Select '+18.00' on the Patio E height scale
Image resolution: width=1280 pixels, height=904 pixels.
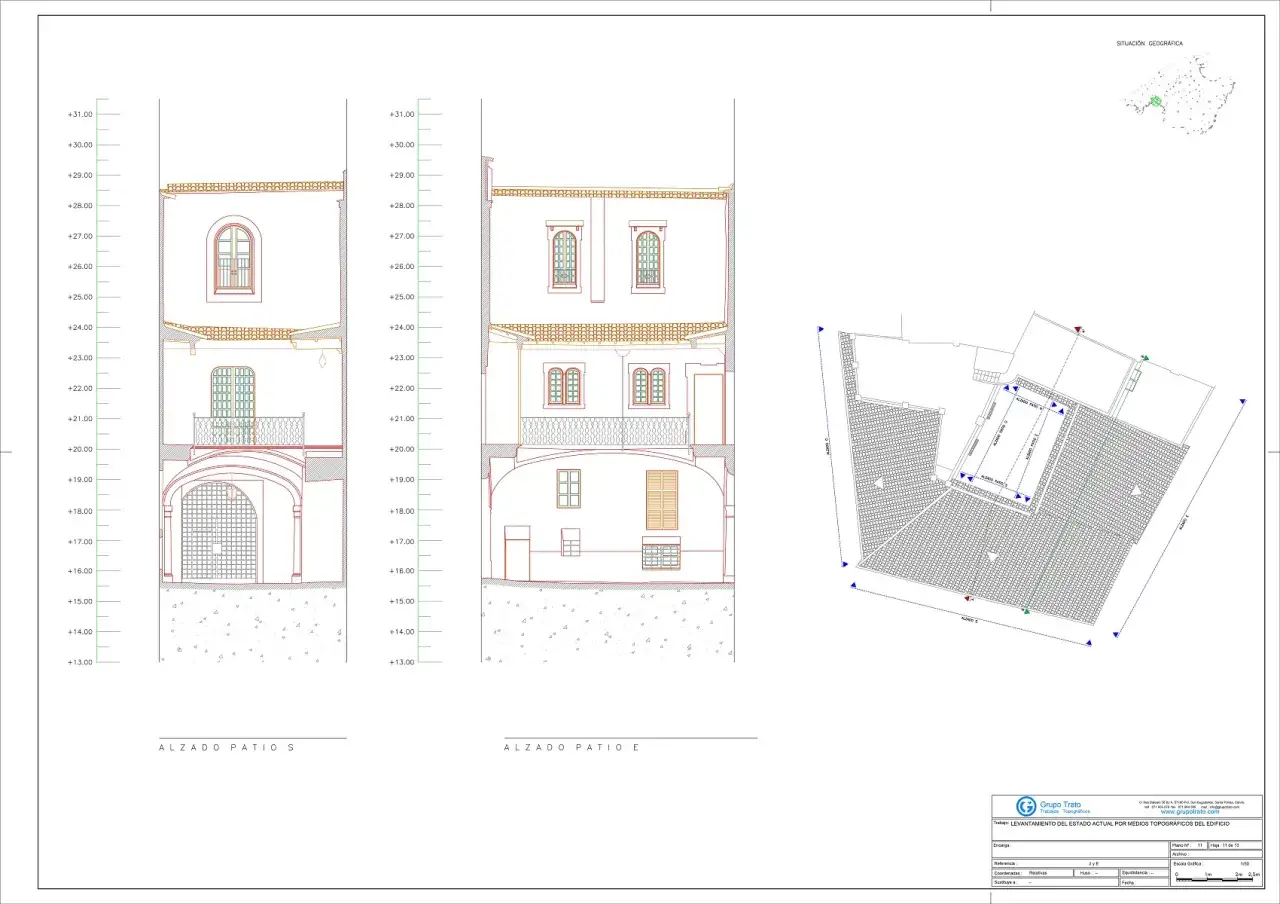(402, 510)
